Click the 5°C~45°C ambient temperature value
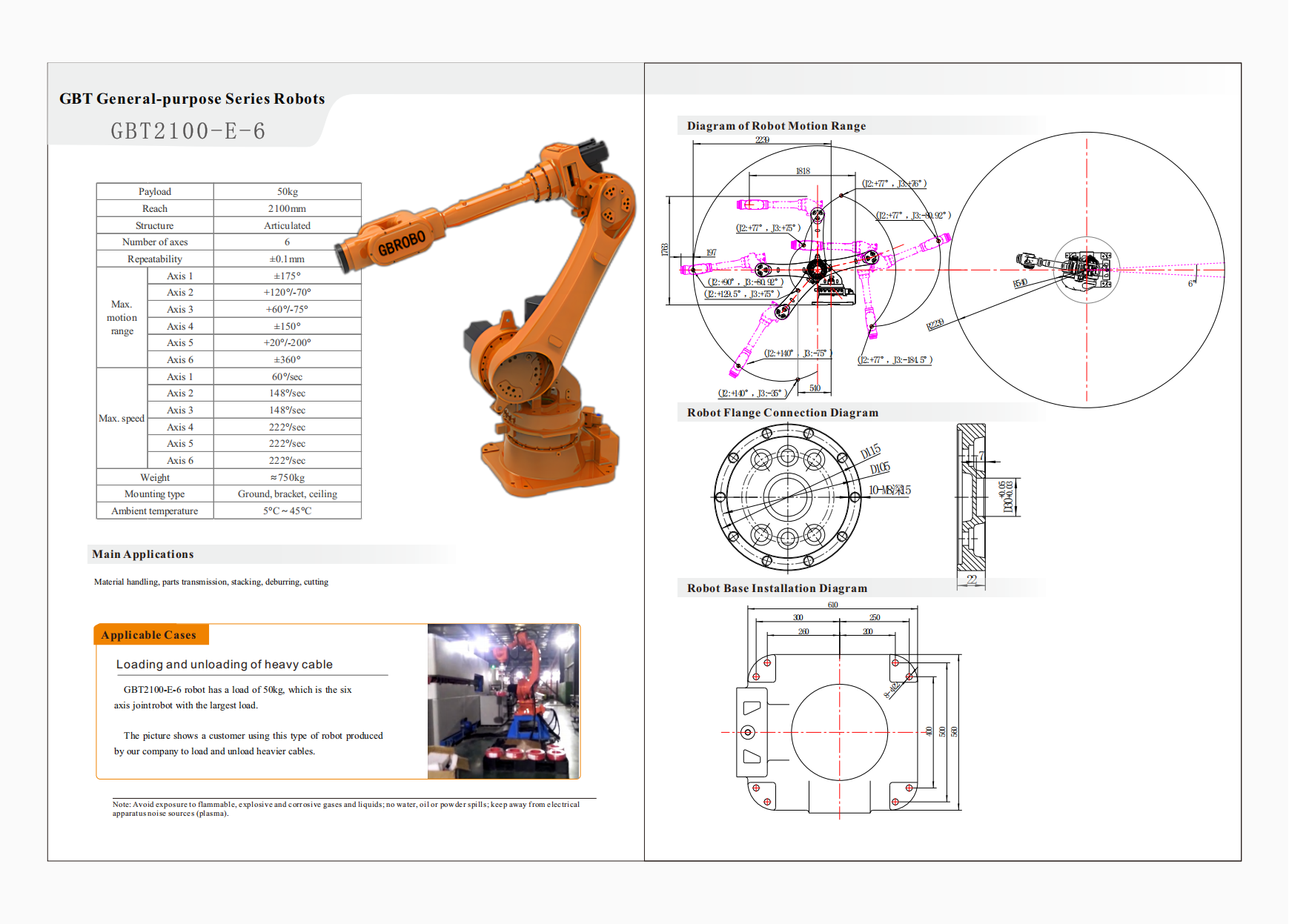The image size is (1289, 924). (288, 511)
